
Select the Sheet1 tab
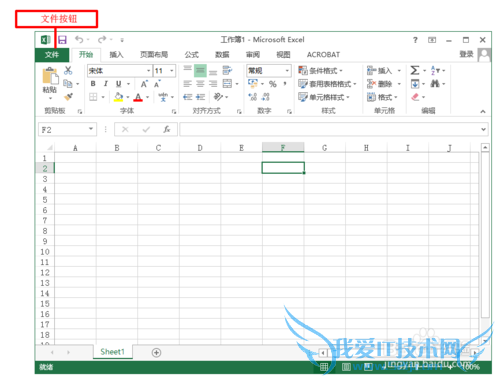point(112,352)
